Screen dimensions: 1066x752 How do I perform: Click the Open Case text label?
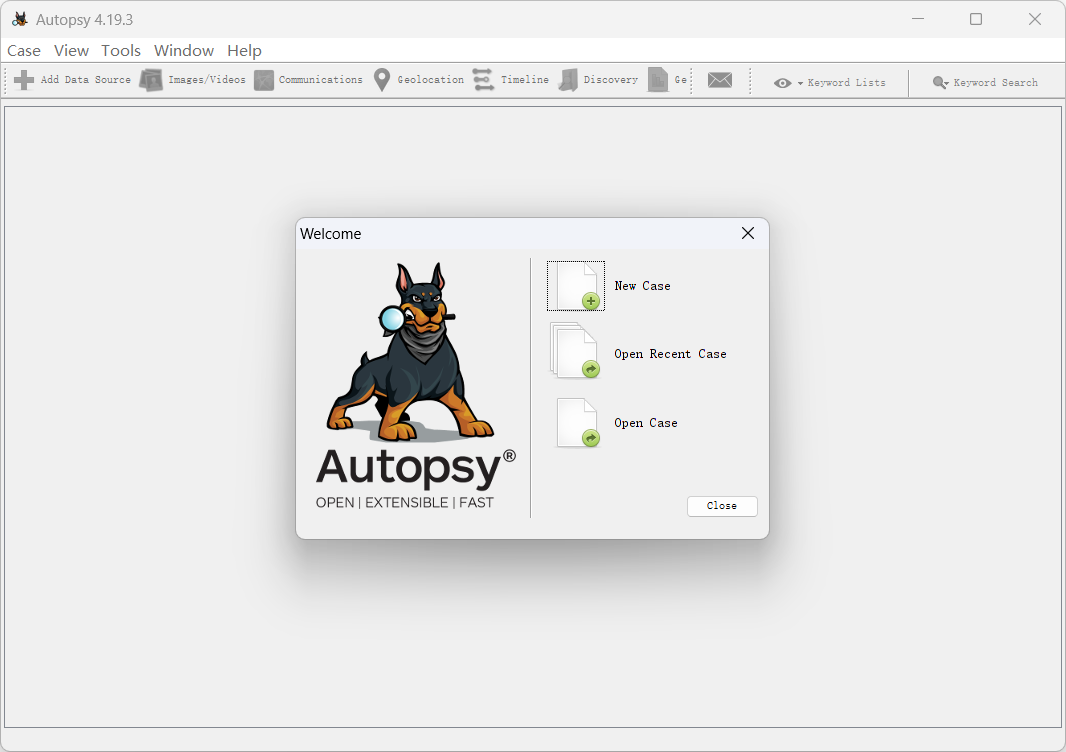(x=646, y=423)
